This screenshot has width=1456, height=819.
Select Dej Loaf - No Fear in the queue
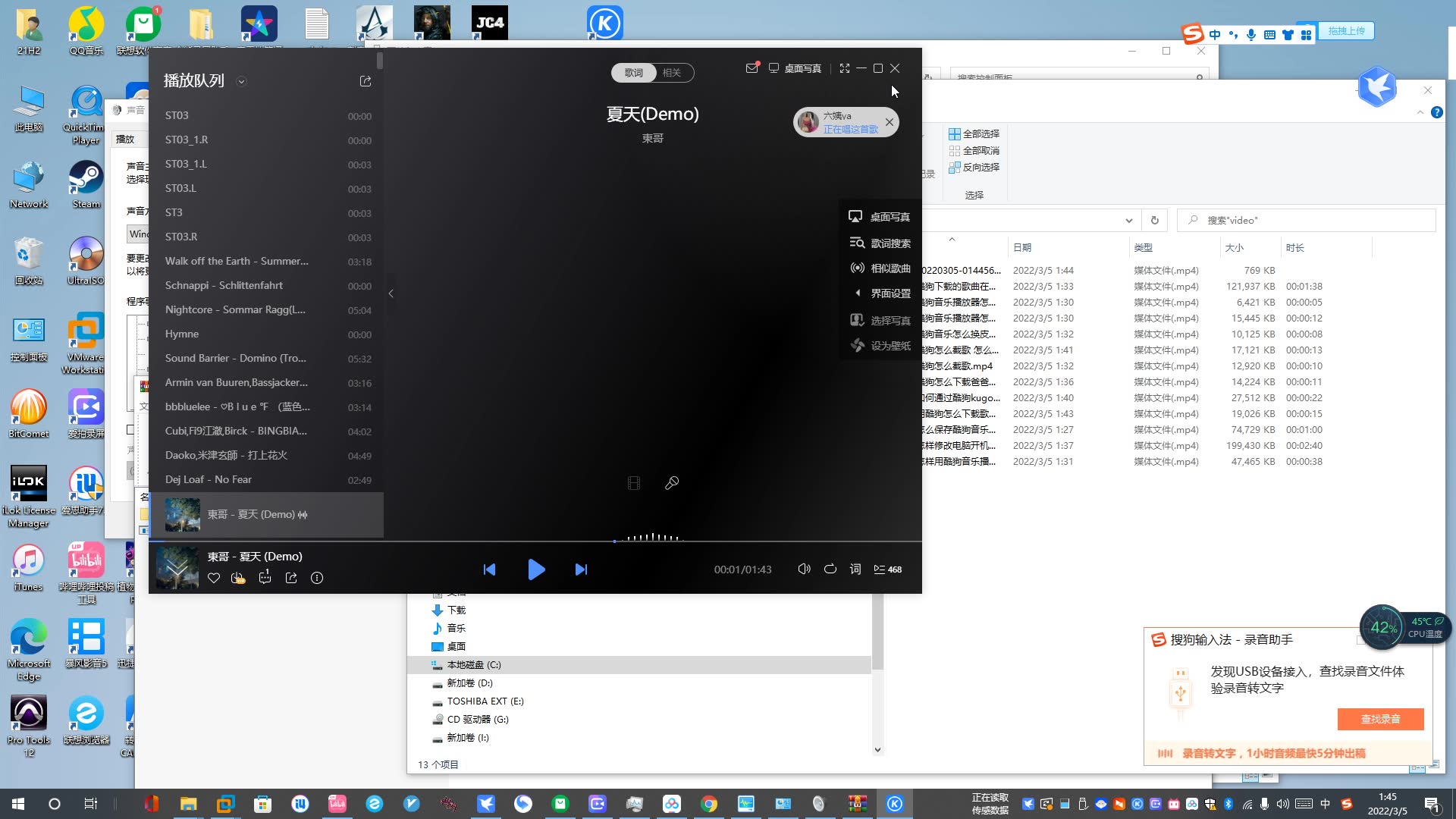click(x=266, y=480)
